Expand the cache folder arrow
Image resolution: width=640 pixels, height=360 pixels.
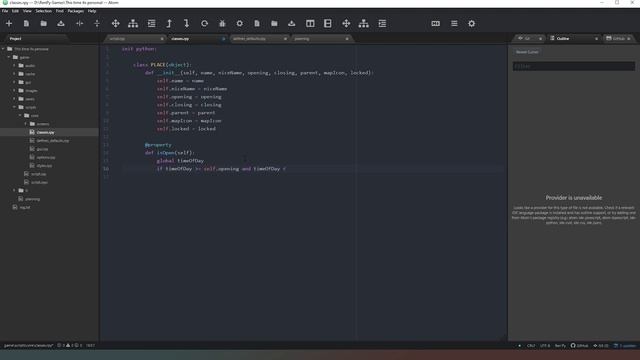point(14,74)
